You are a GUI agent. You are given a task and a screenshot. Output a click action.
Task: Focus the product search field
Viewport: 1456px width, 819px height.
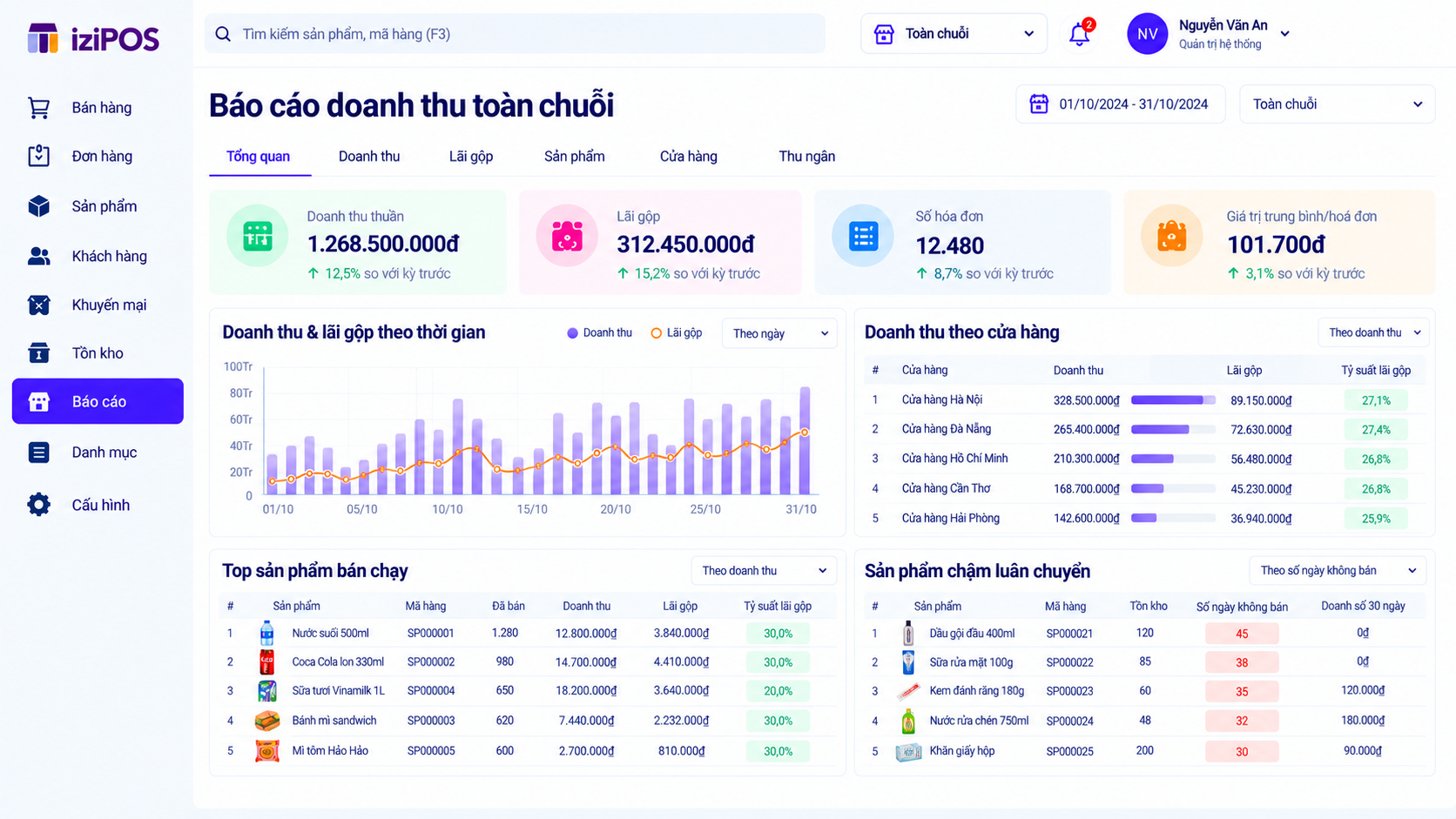(515, 34)
